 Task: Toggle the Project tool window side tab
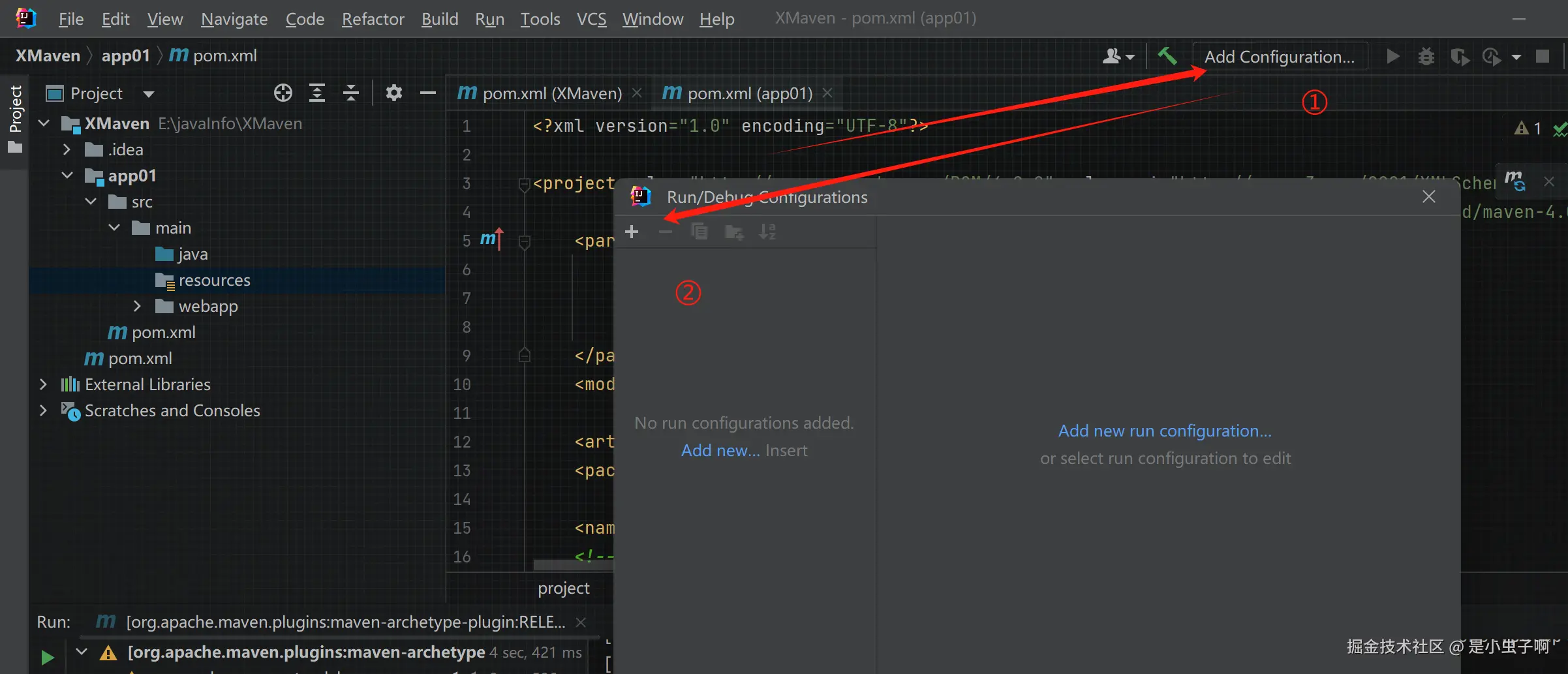pos(14,119)
